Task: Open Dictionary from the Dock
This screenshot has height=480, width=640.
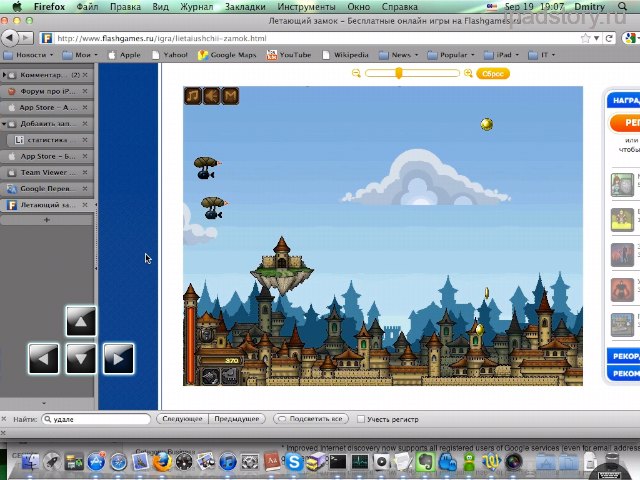Action: 272,462
